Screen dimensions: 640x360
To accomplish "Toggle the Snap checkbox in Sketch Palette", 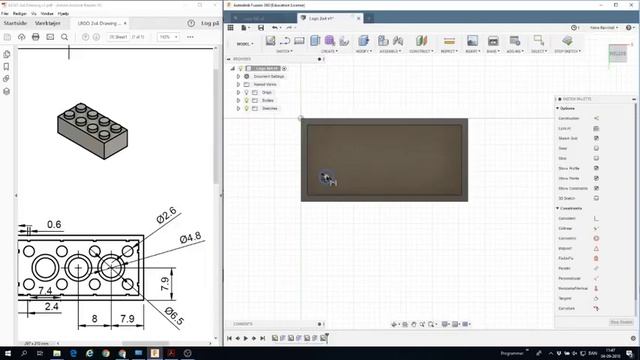I will (596, 148).
